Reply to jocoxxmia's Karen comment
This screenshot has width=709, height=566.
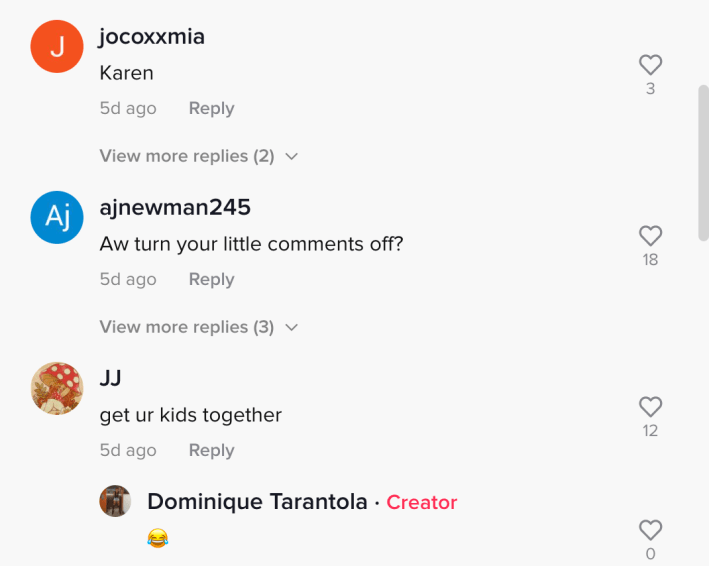[x=211, y=108]
